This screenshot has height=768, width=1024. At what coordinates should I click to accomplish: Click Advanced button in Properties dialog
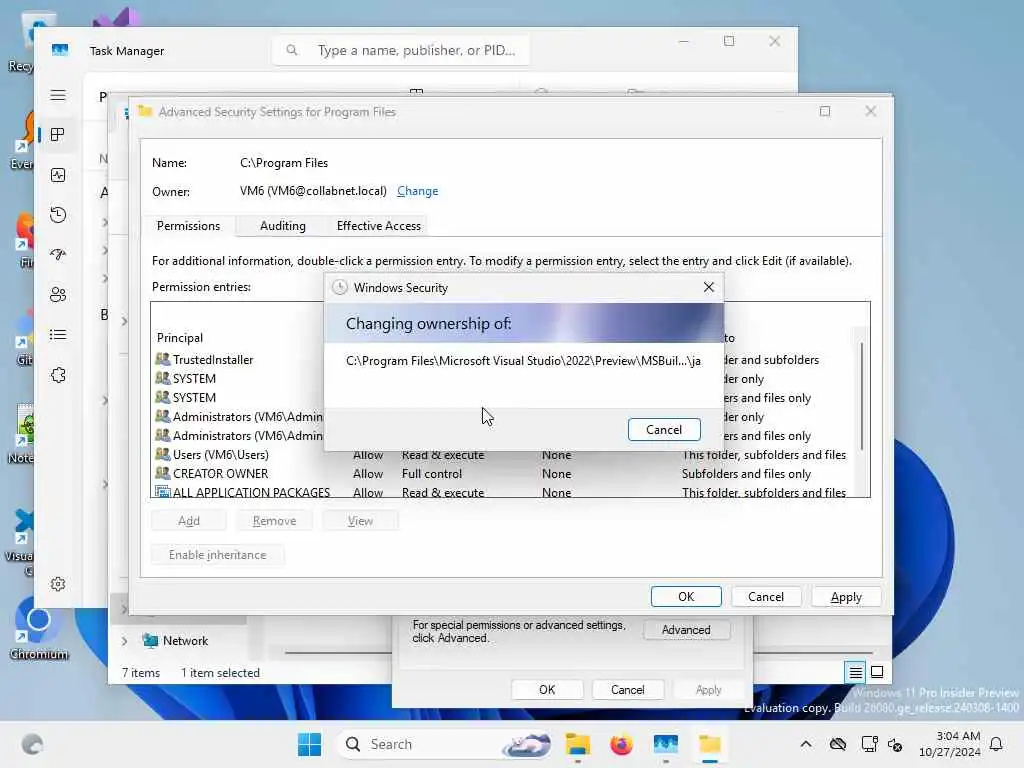tap(686, 630)
